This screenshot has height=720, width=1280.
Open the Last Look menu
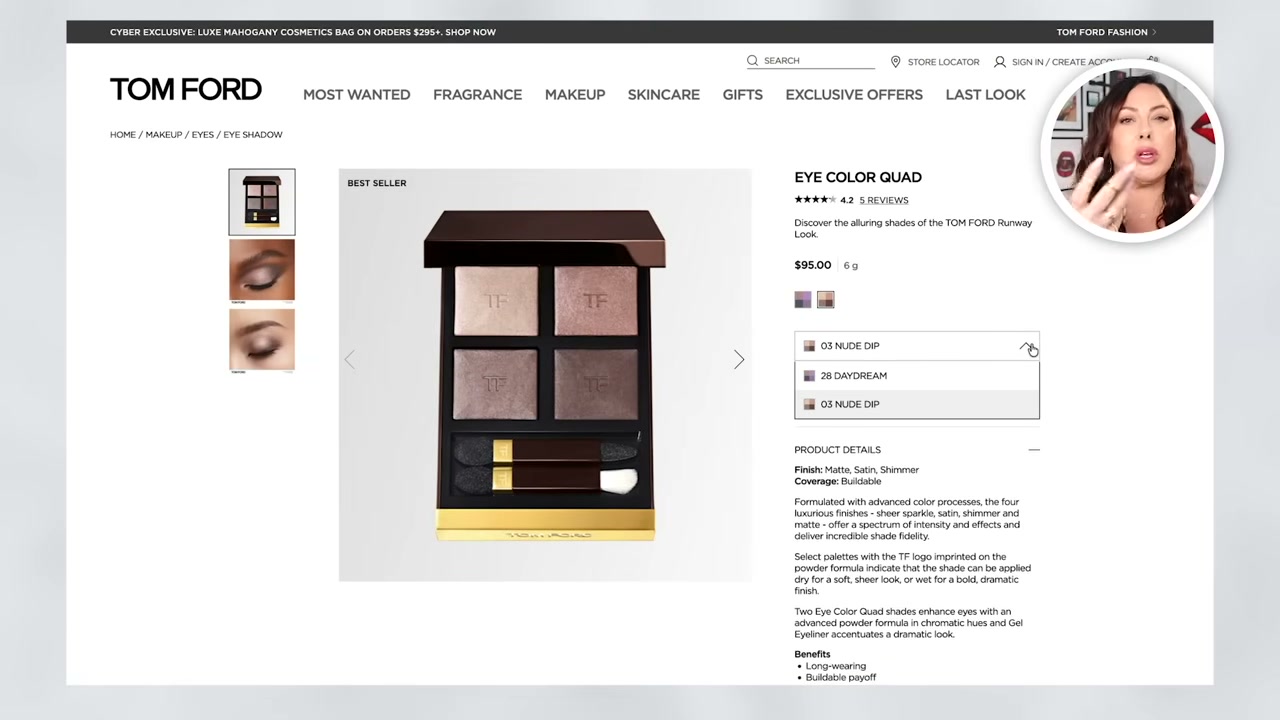[986, 95]
